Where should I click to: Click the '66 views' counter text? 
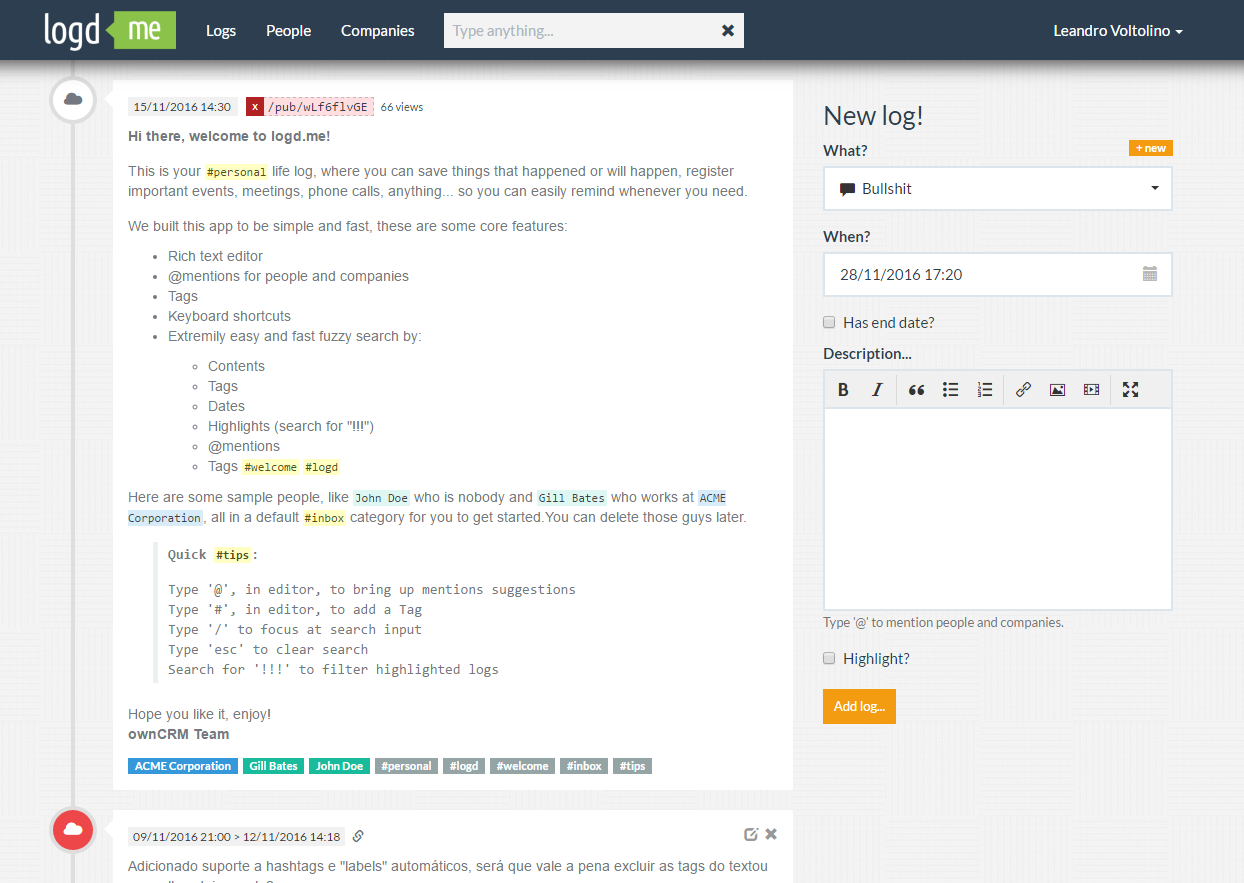pyautogui.click(x=402, y=107)
